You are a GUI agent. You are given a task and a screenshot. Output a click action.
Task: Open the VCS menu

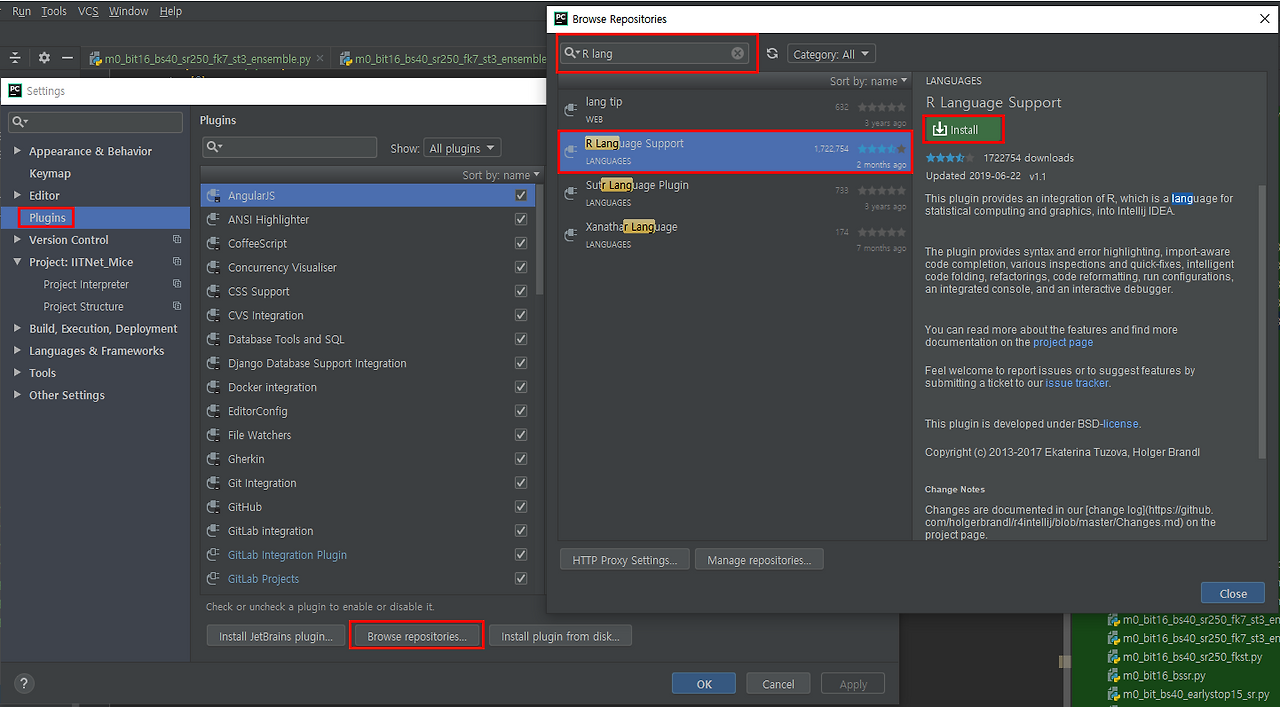pyautogui.click(x=87, y=11)
